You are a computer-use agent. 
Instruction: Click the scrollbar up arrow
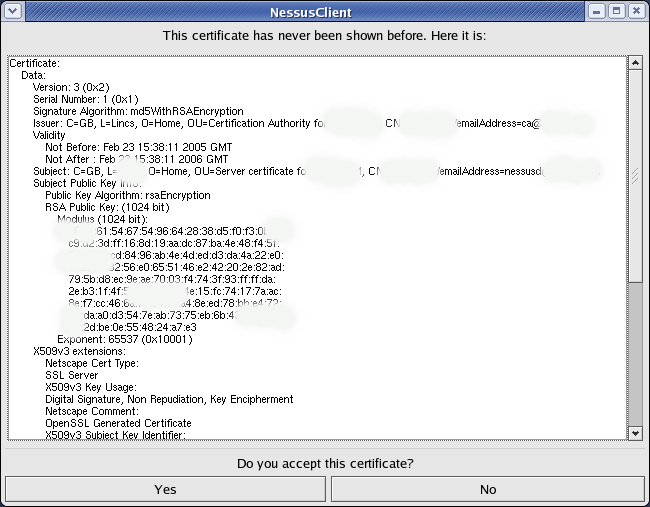(x=635, y=63)
